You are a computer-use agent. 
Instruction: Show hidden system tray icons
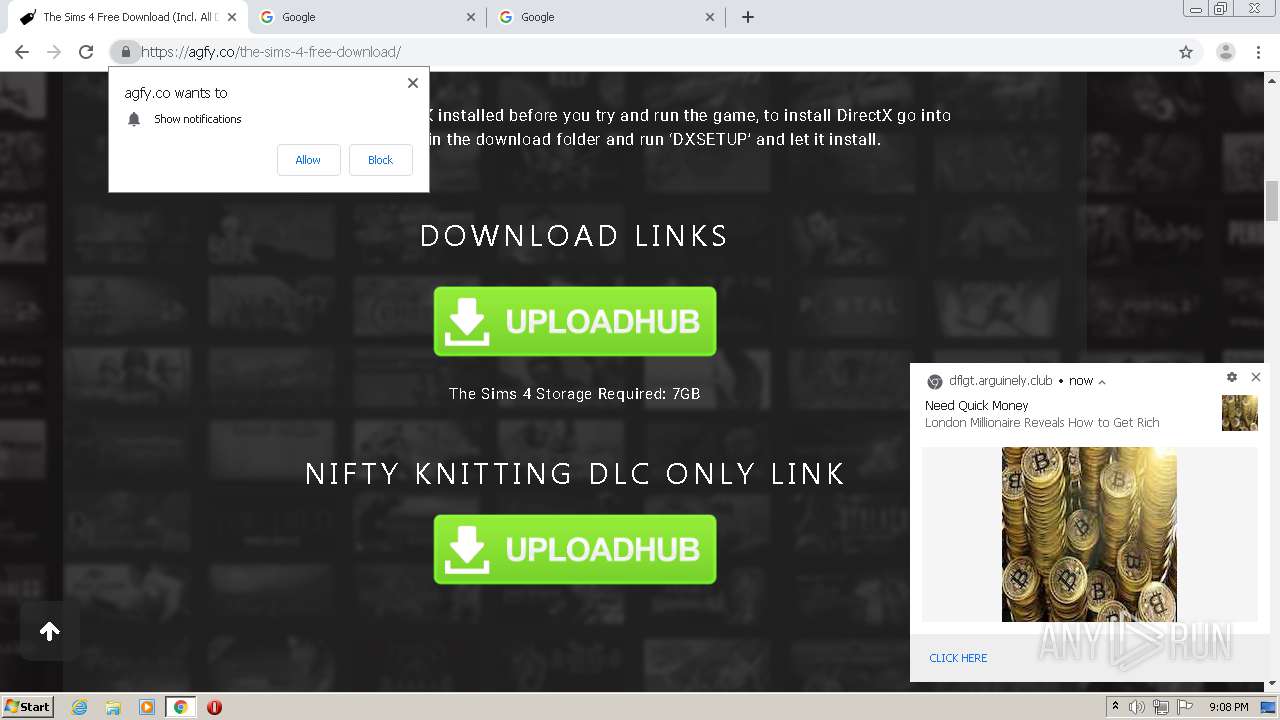[x=1116, y=707]
